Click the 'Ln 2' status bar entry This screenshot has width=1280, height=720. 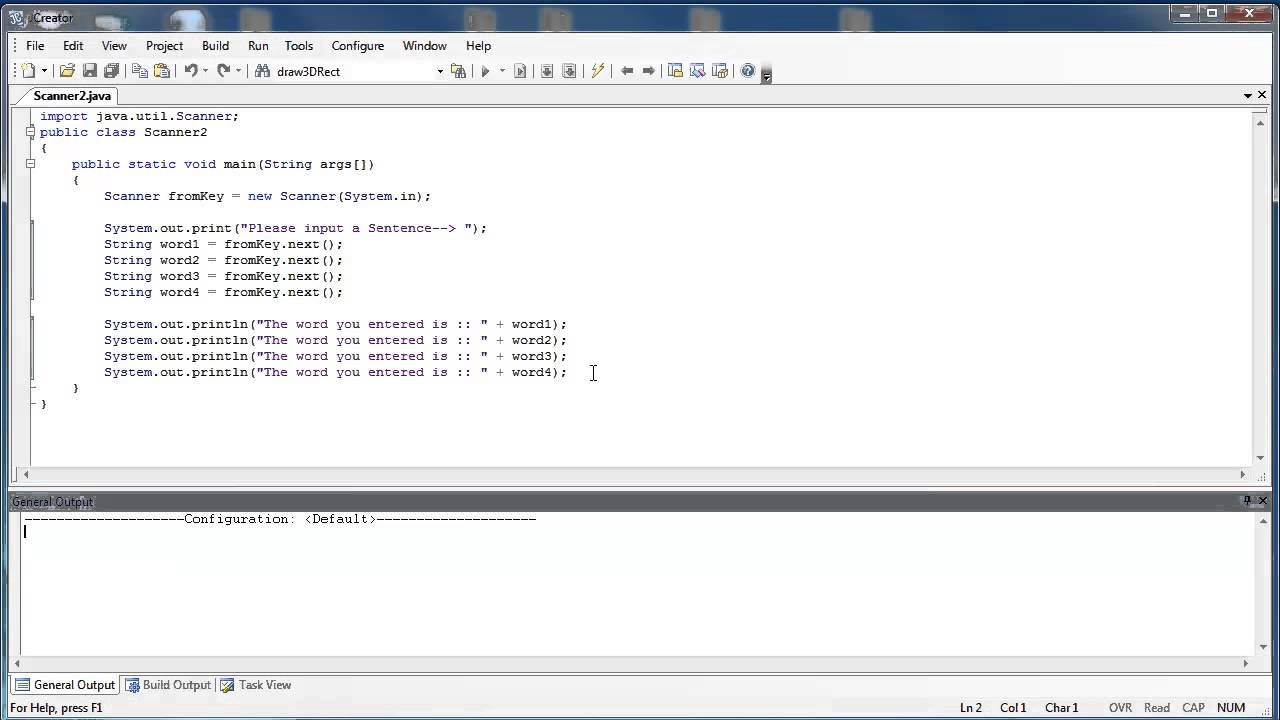971,708
